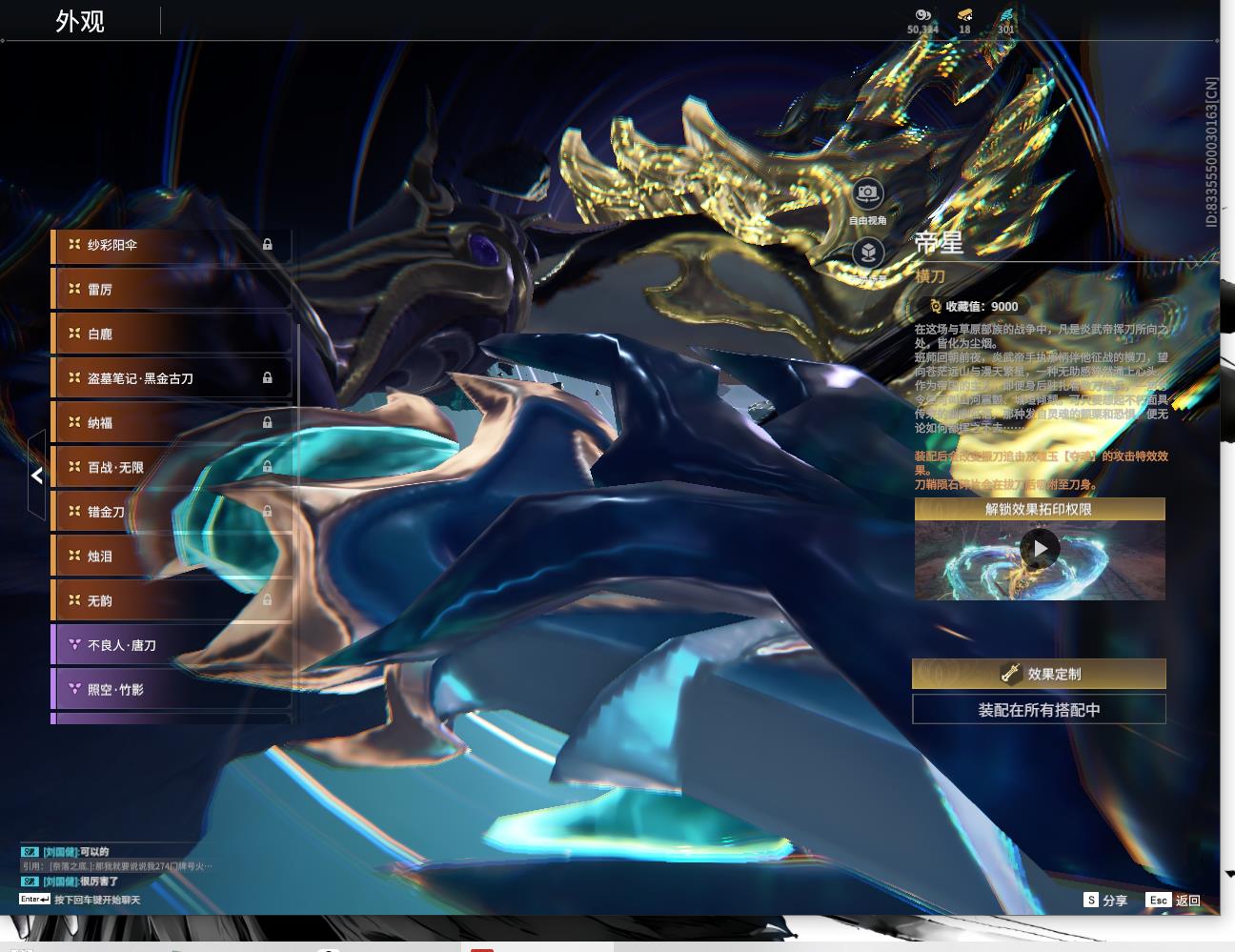Click the gold bar currency icon
The width and height of the screenshot is (1235, 952).
pyautogui.click(x=964, y=15)
